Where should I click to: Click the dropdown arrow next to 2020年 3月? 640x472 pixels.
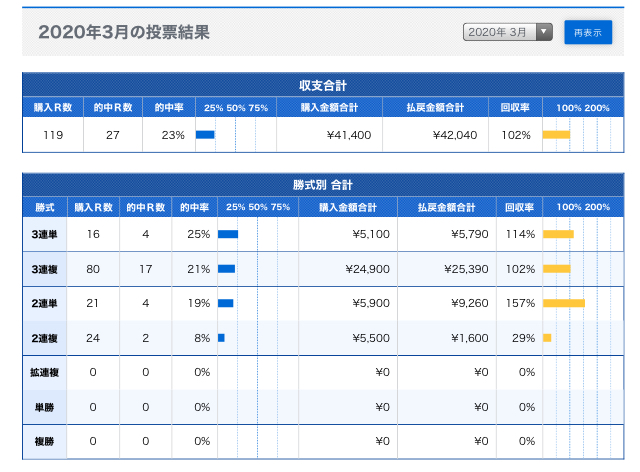544,32
